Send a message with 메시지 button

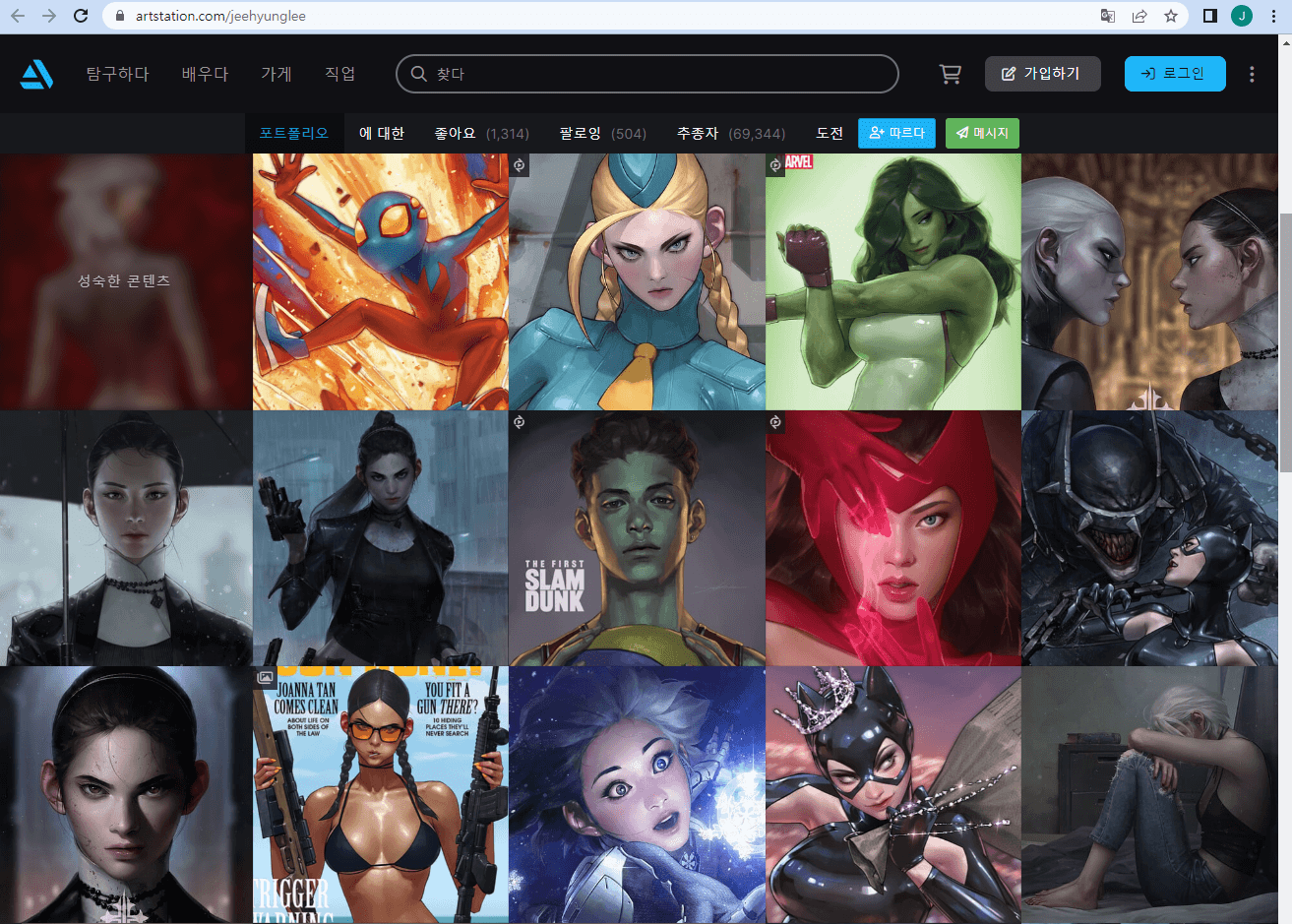[x=982, y=133]
